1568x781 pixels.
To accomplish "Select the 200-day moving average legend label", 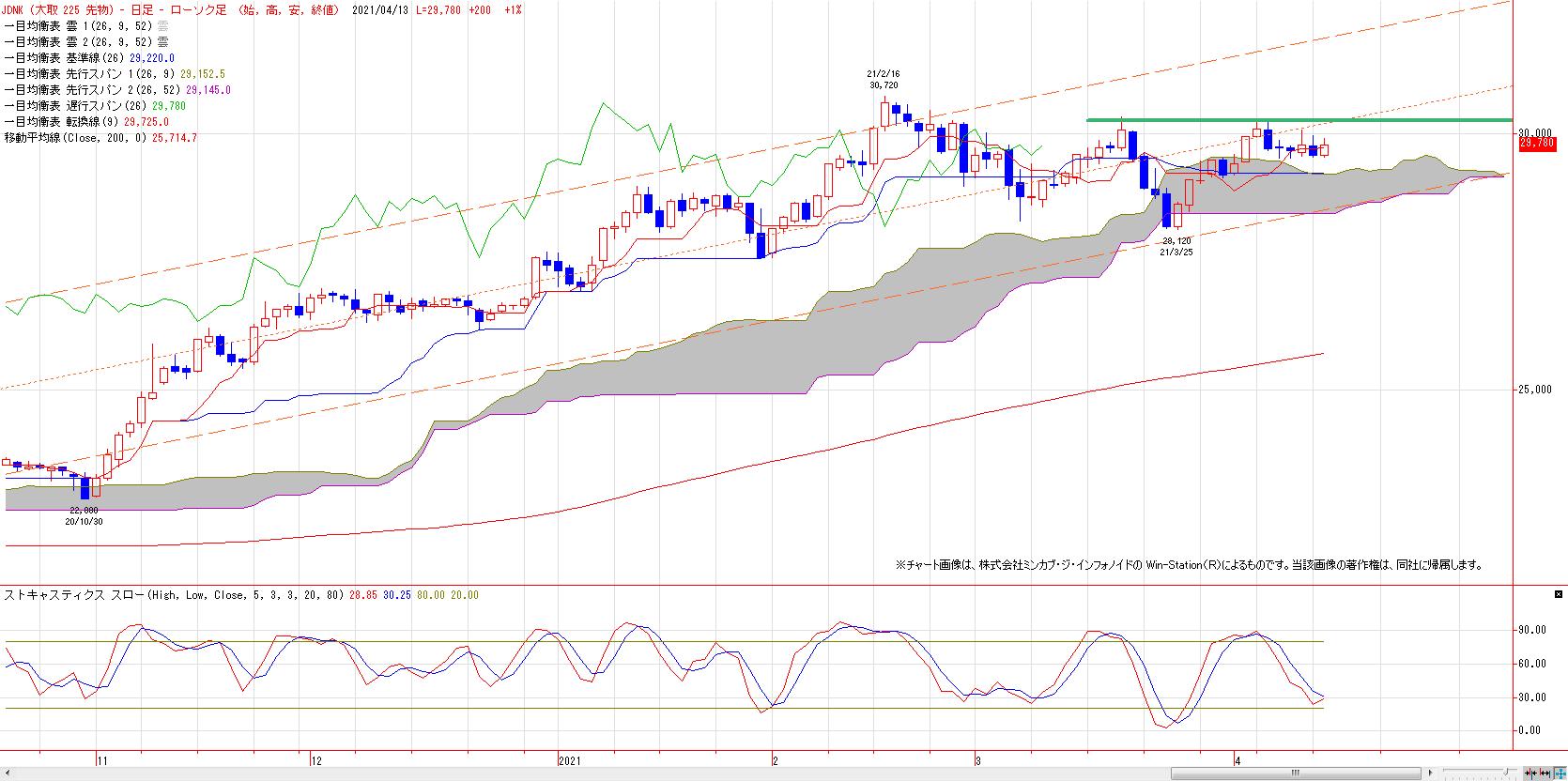I will (100, 138).
